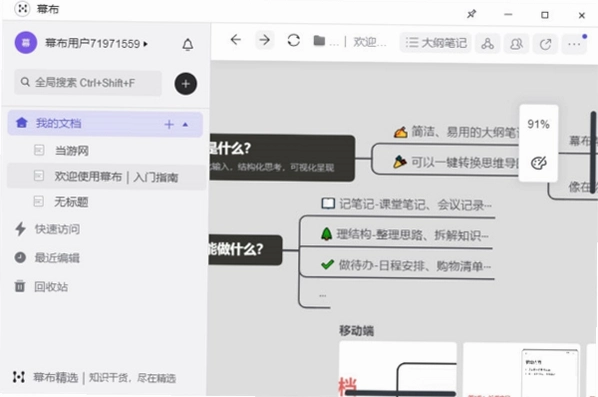
Task: Click the global search field
Action: (88, 82)
